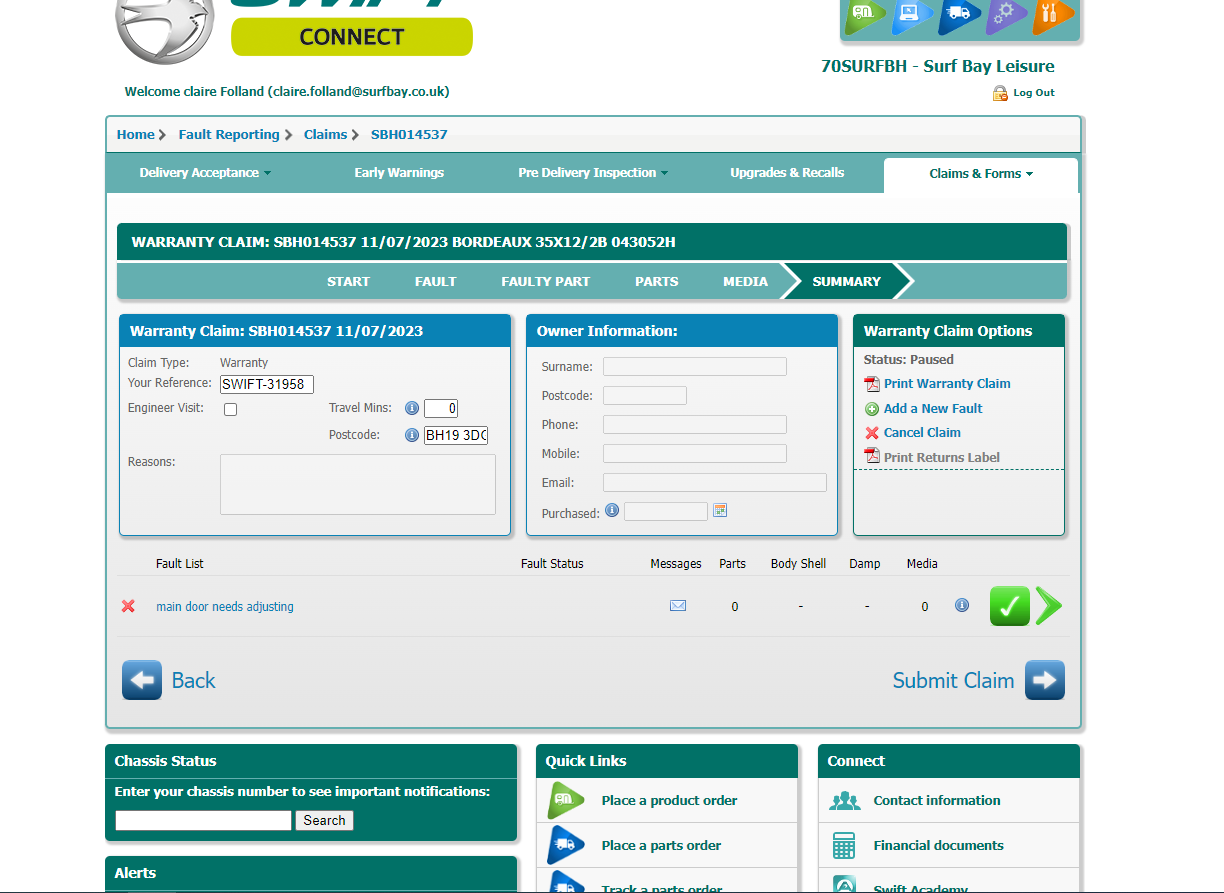Delete the main door needs adjusting fault

(x=128, y=606)
